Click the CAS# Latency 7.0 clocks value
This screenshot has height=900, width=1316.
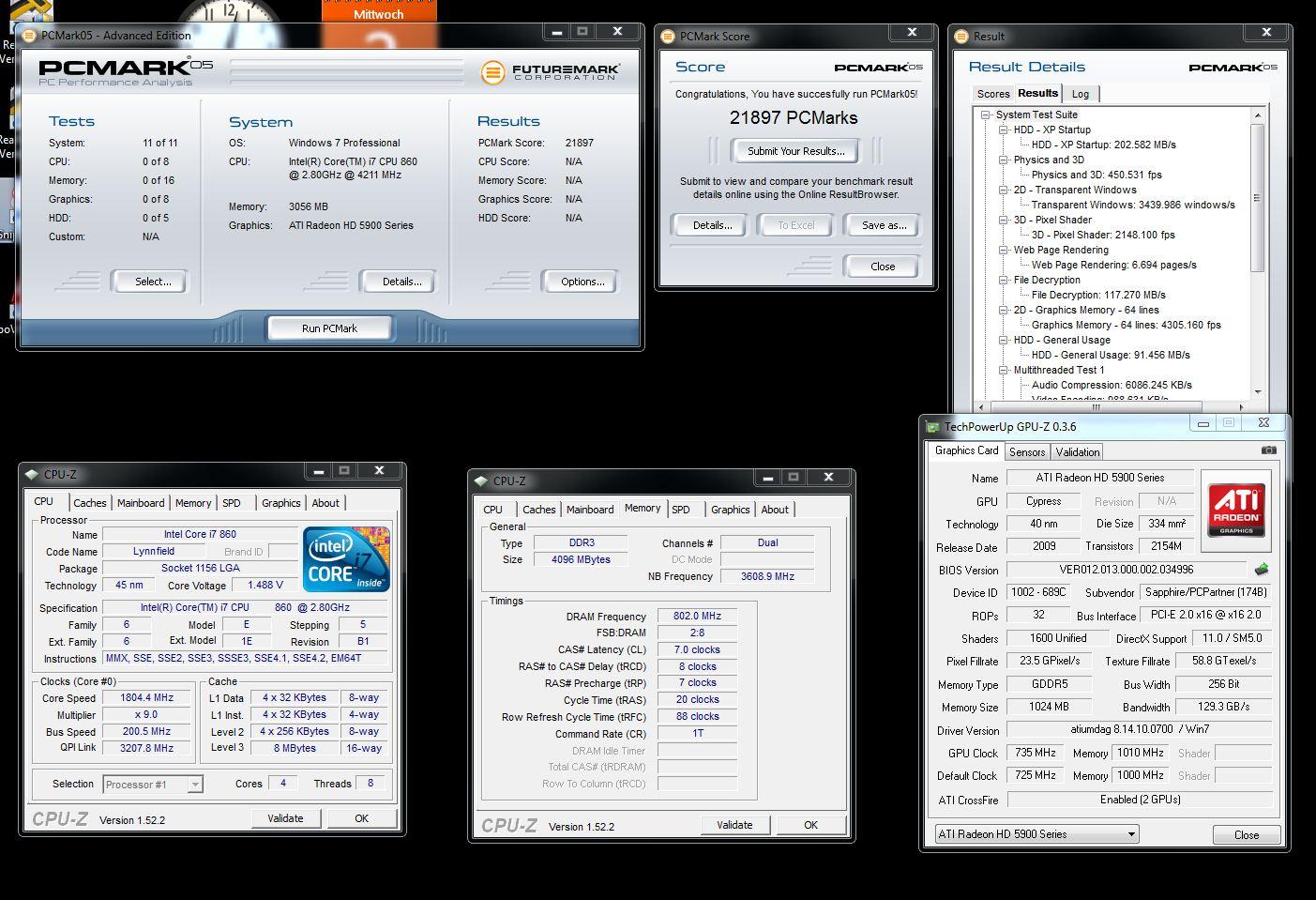click(697, 649)
